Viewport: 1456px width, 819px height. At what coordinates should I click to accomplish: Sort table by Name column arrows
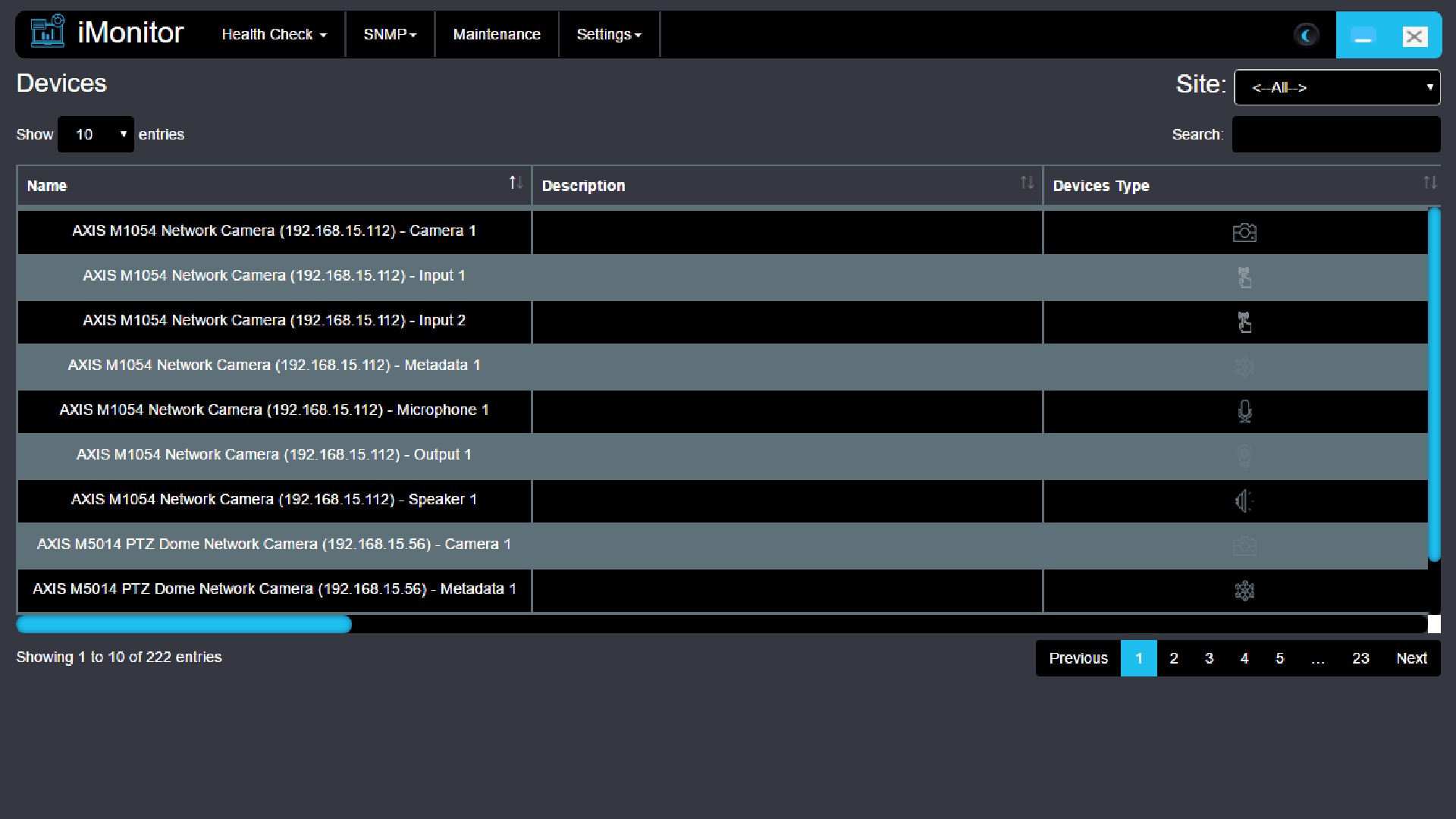[x=516, y=183]
